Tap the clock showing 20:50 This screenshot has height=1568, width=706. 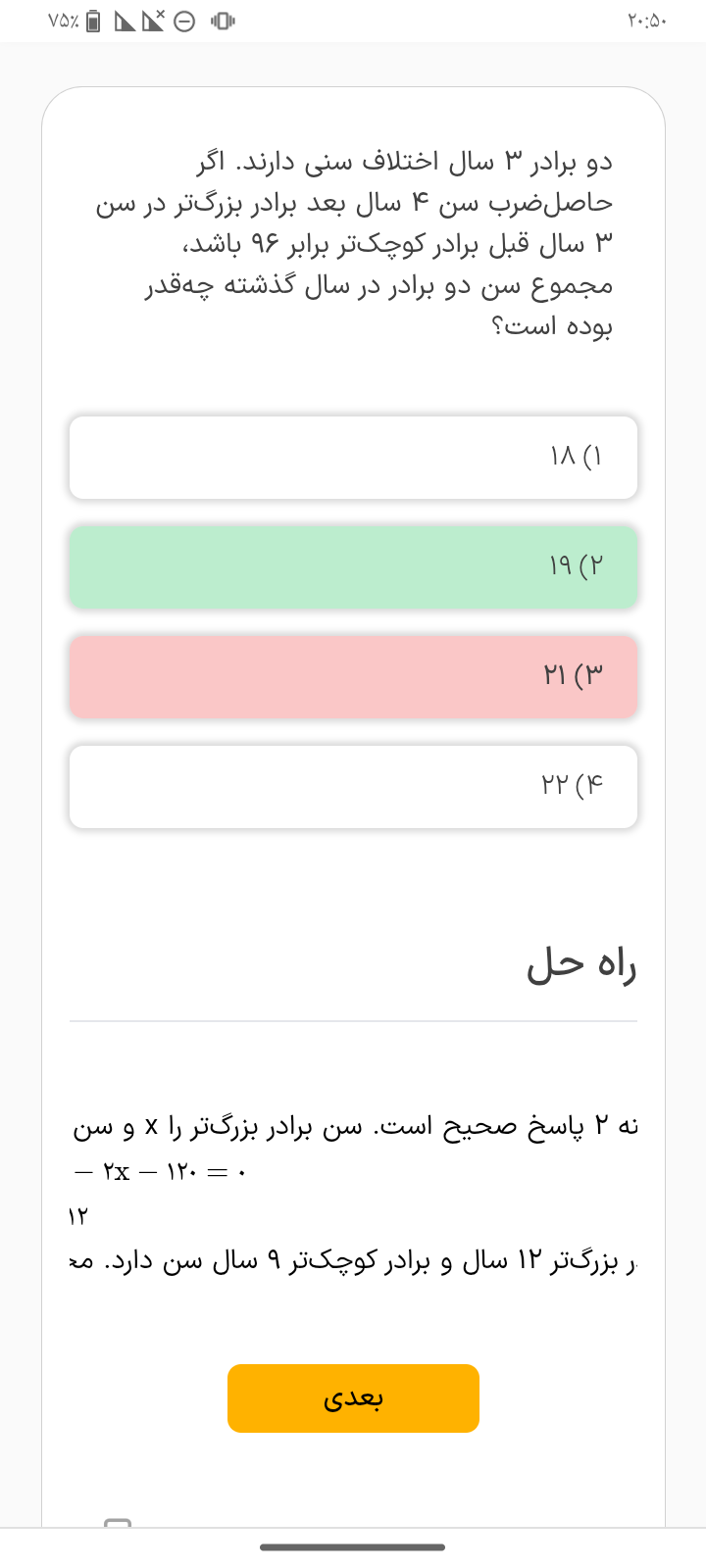(x=645, y=21)
